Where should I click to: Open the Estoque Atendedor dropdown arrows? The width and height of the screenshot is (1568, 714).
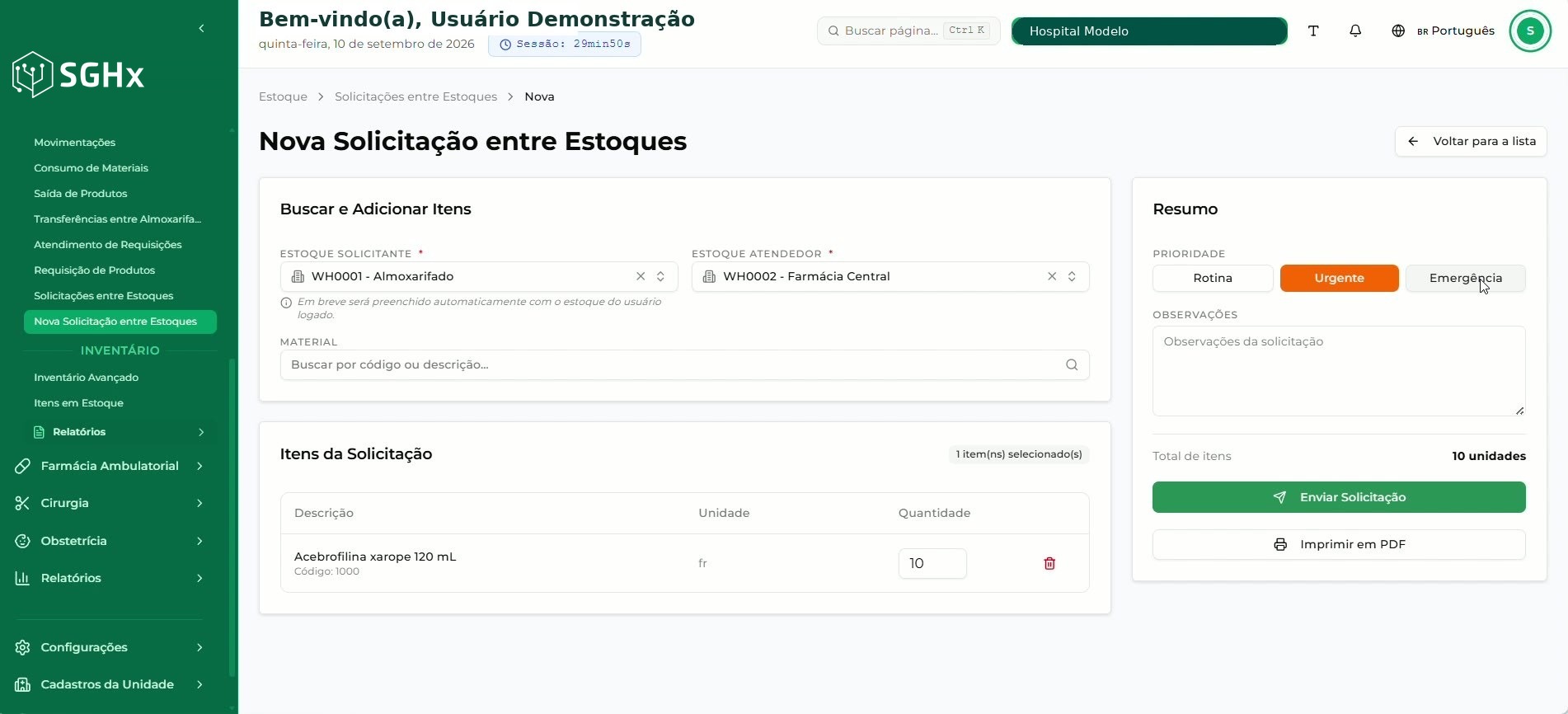(1072, 276)
